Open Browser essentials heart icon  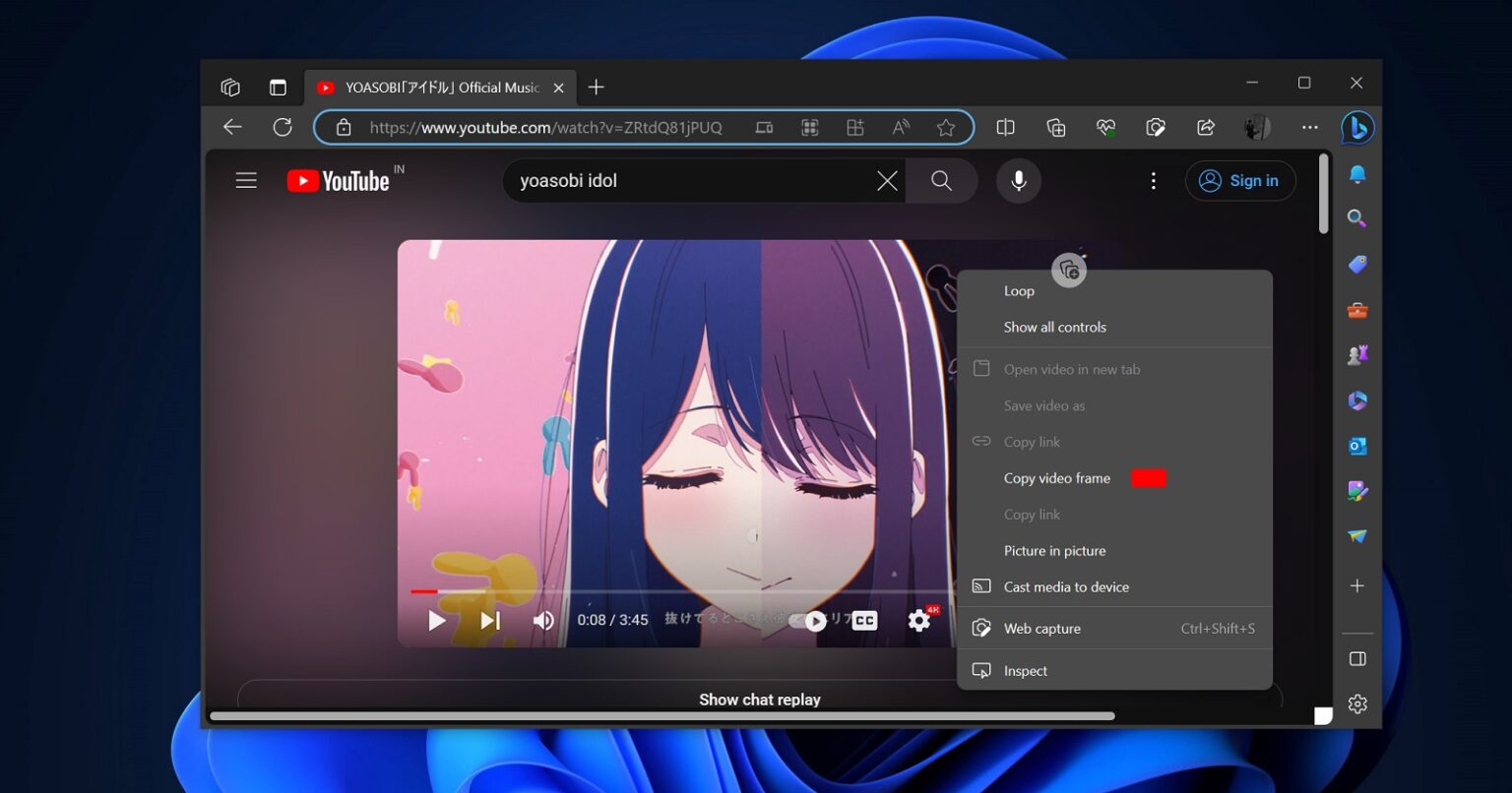click(1105, 128)
